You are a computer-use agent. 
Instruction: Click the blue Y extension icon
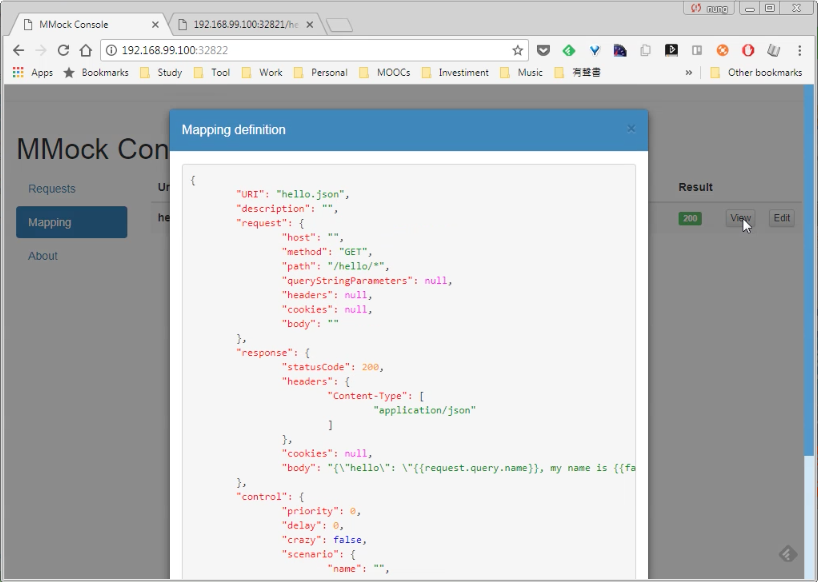[x=594, y=50]
